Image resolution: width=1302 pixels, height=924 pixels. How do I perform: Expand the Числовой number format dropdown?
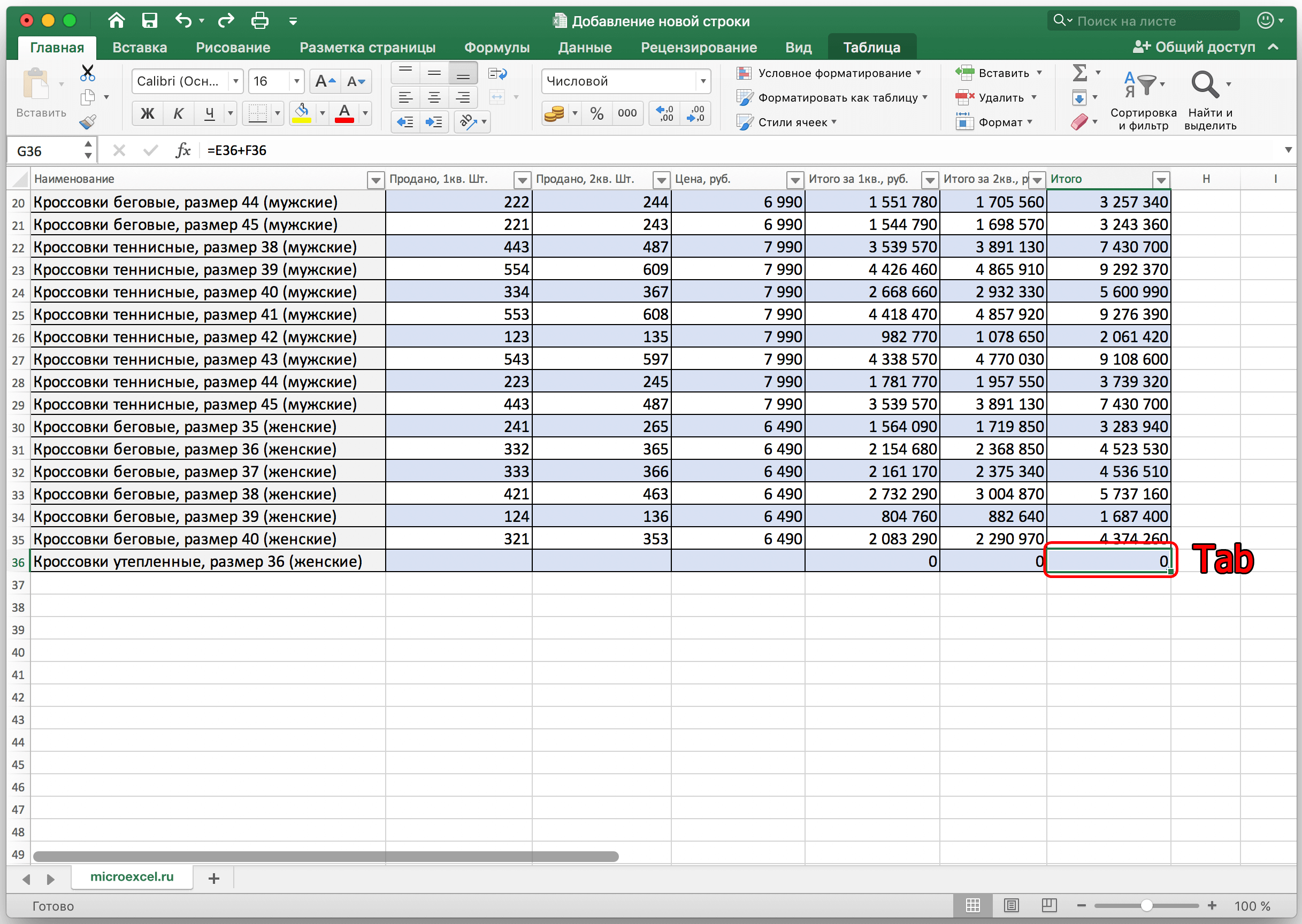703,81
